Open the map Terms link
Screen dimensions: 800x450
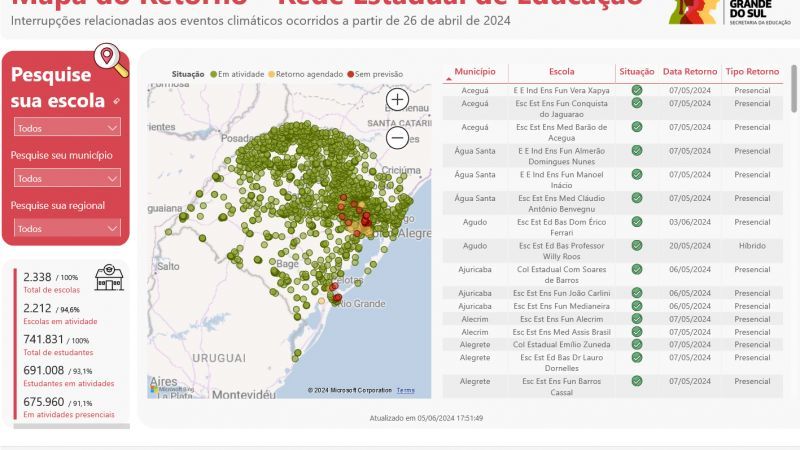point(405,390)
